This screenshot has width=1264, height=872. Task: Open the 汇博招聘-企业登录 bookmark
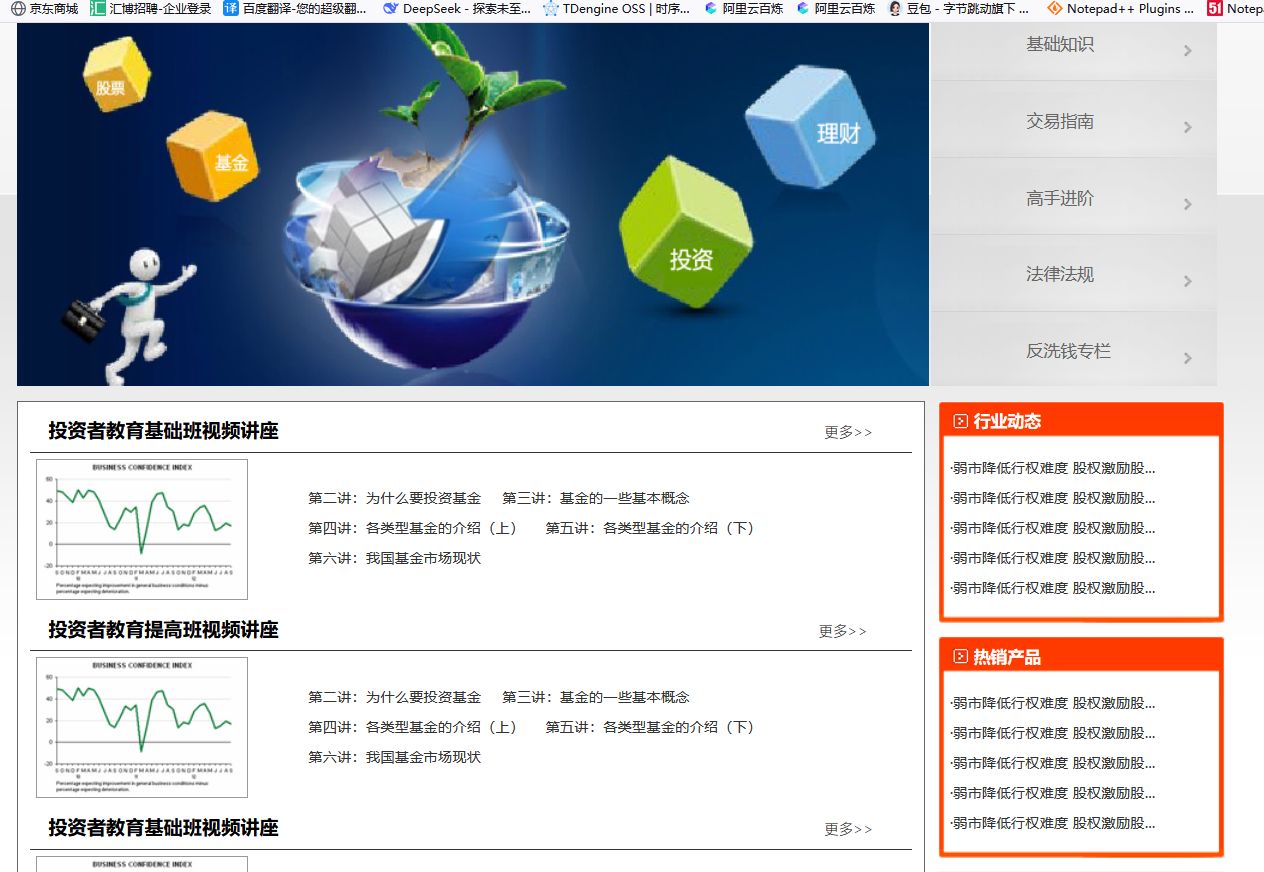(151, 9)
